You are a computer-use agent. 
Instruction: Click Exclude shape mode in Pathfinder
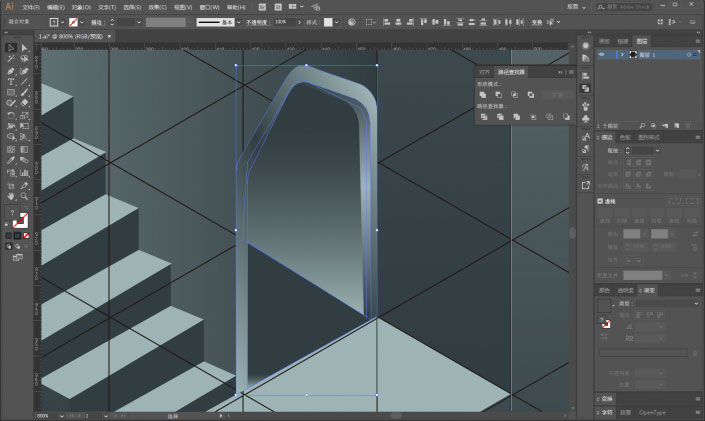click(x=531, y=95)
